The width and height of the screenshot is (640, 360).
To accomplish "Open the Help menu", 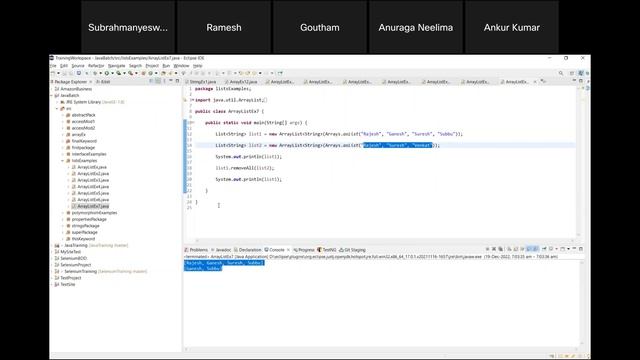I will pyautogui.click(x=198, y=66).
